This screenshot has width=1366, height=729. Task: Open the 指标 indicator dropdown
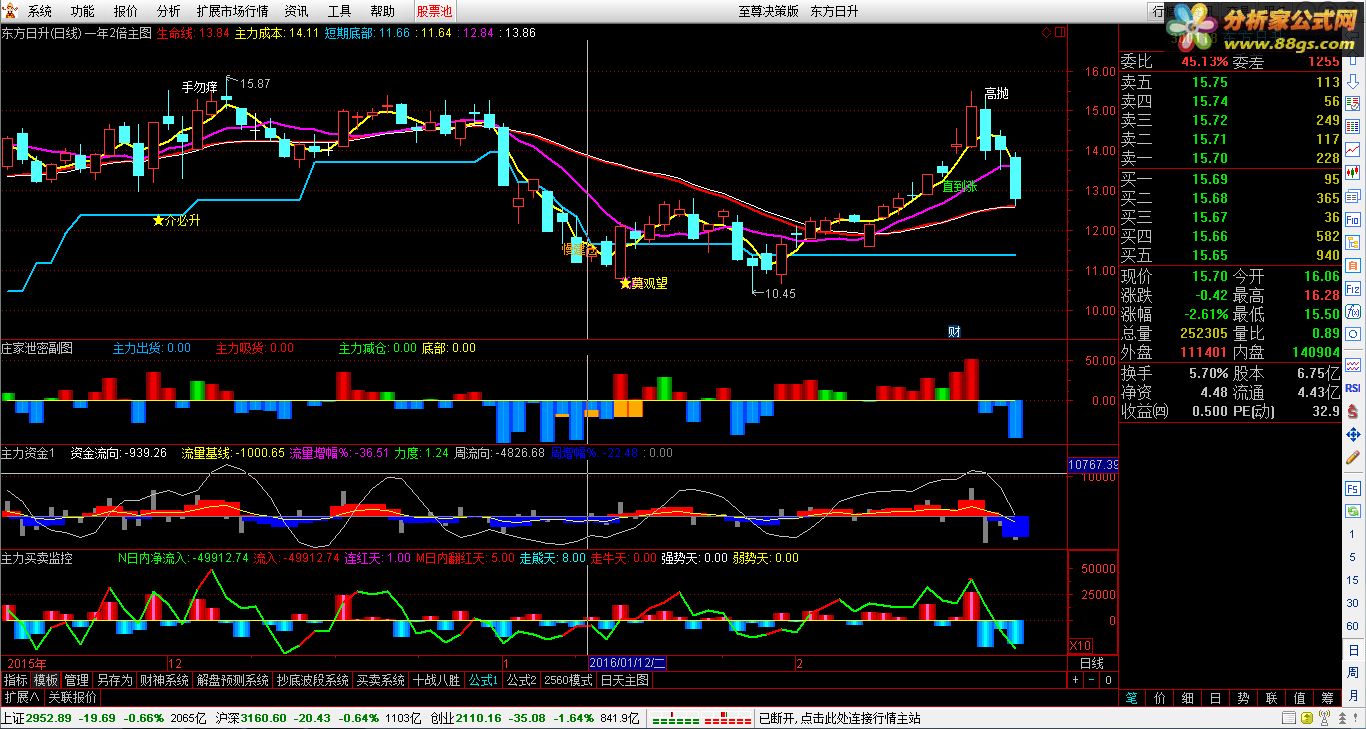pyautogui.click(x=15, y=680)
